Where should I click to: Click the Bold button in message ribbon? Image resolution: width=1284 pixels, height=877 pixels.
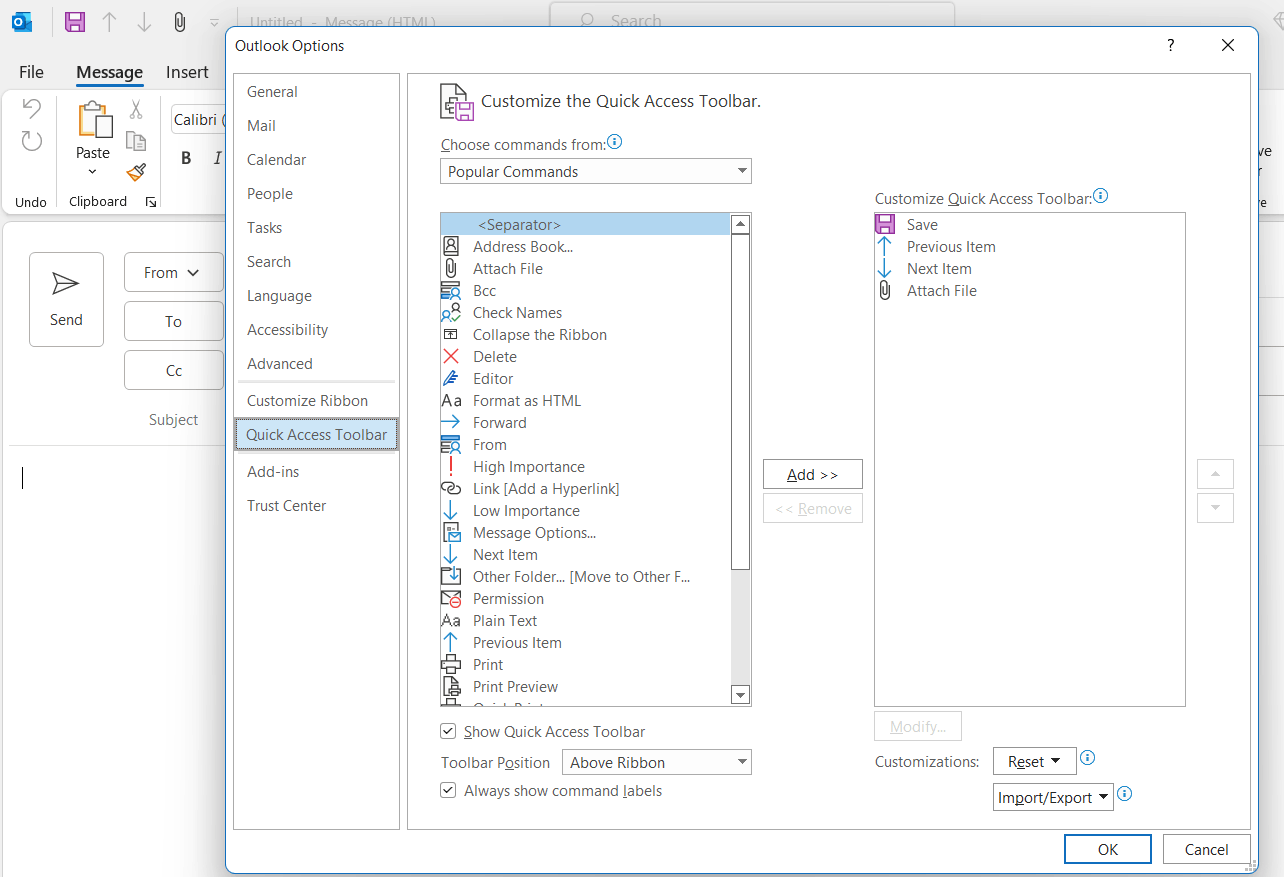click(186, 158)
